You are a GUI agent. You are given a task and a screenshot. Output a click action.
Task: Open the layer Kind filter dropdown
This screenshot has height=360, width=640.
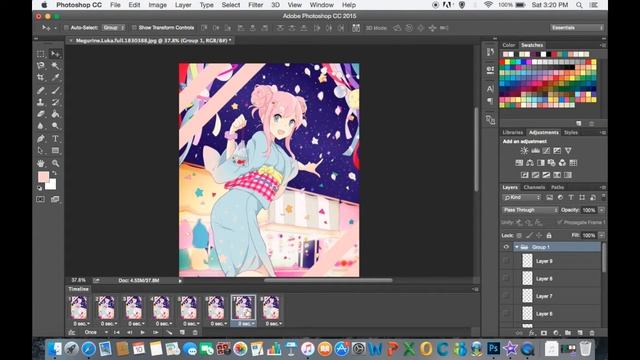tap(522, 198)
